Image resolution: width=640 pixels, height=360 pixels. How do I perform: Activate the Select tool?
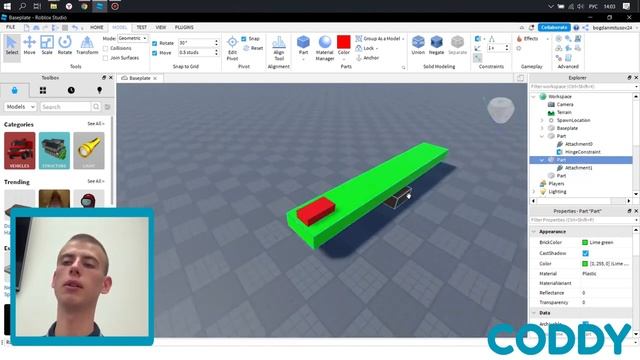click(x=12, y=45)
